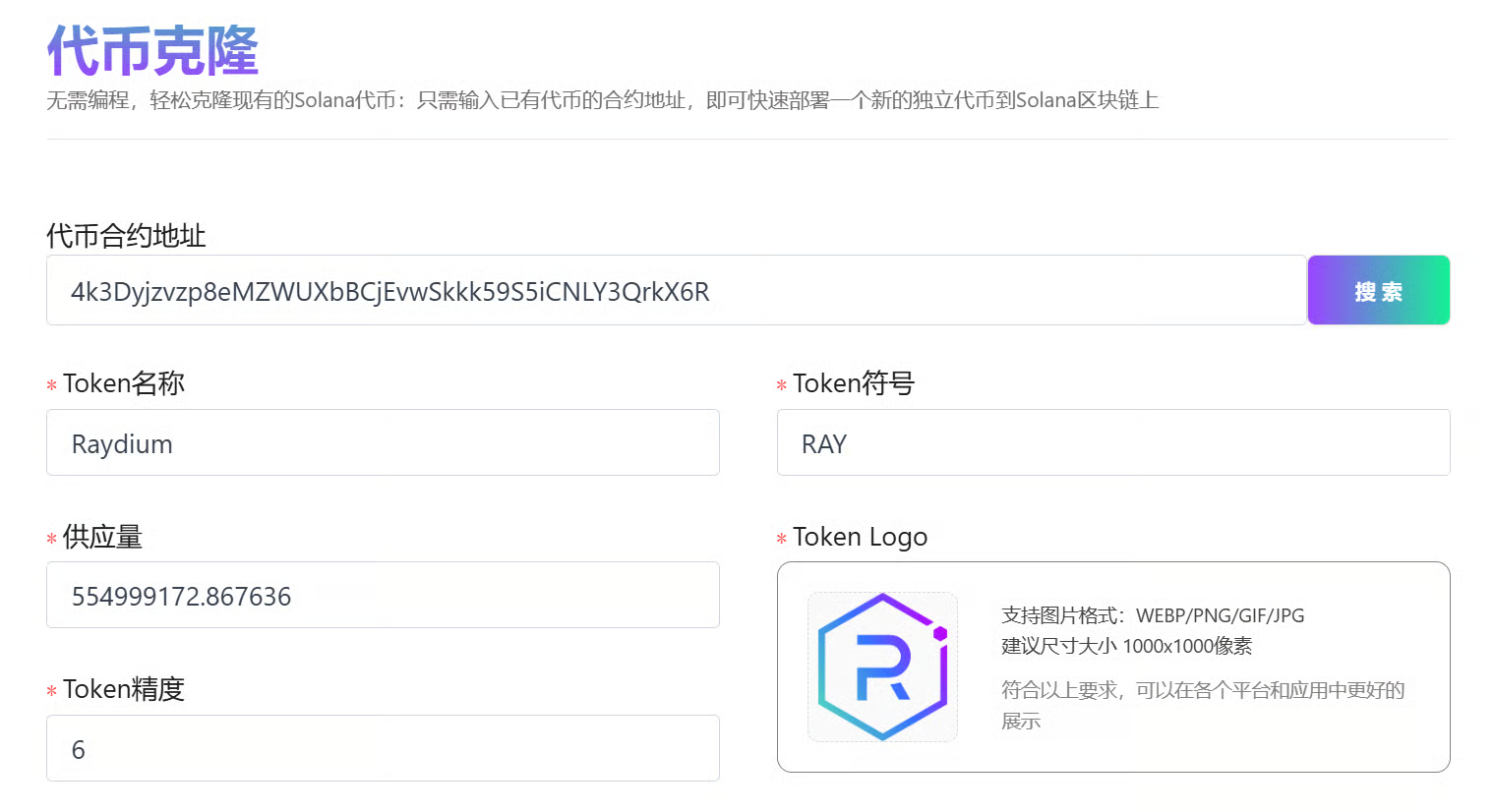Viewport: 1494px width, 812px height.
Task: Click the Token名称 field containing Raydium
Action: (383, 443)
